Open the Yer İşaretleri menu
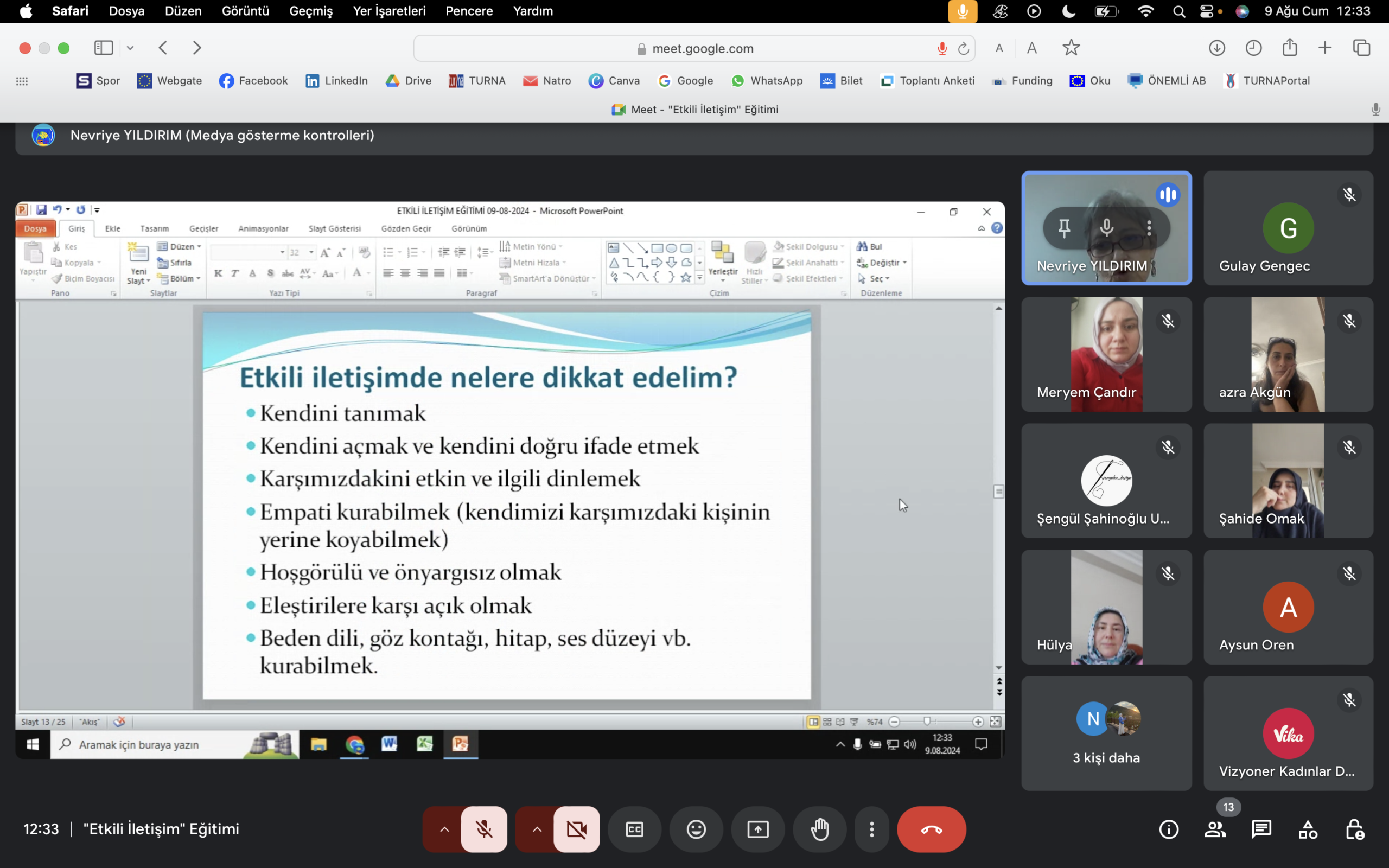This screenshot has width=1389, height=868. tap(388, 11)
